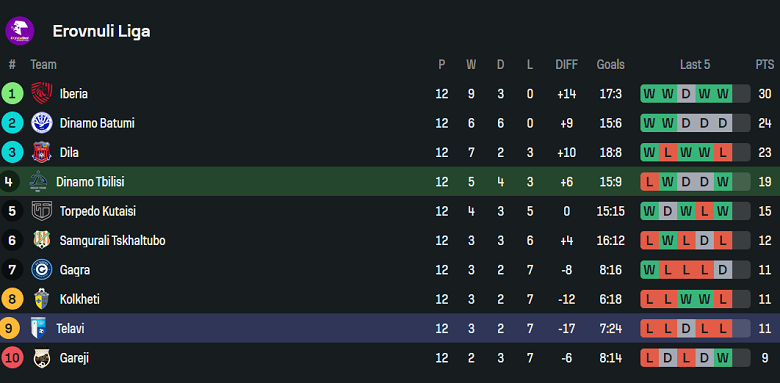The image size is (780, 383).
Task: Click the Gagra team crest
Action: (42, 270)
